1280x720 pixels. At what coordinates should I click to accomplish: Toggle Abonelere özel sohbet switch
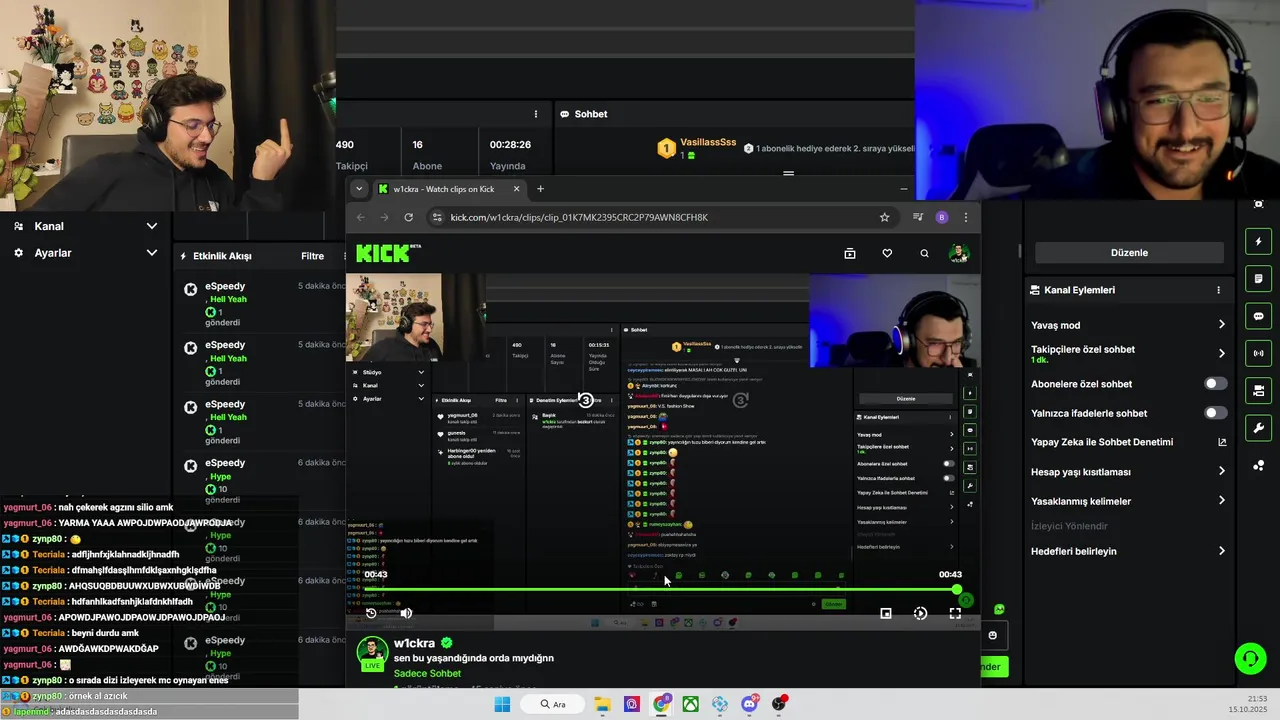[1215, 384]
